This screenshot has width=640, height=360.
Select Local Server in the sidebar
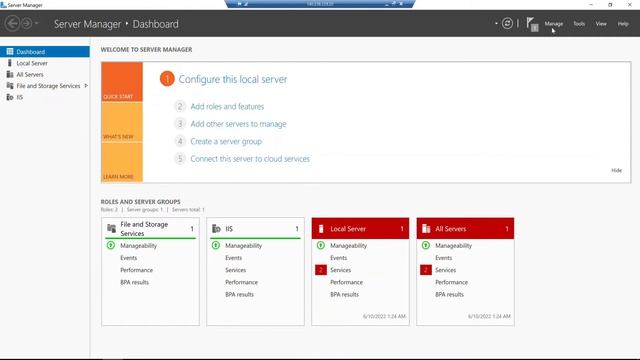45,63
